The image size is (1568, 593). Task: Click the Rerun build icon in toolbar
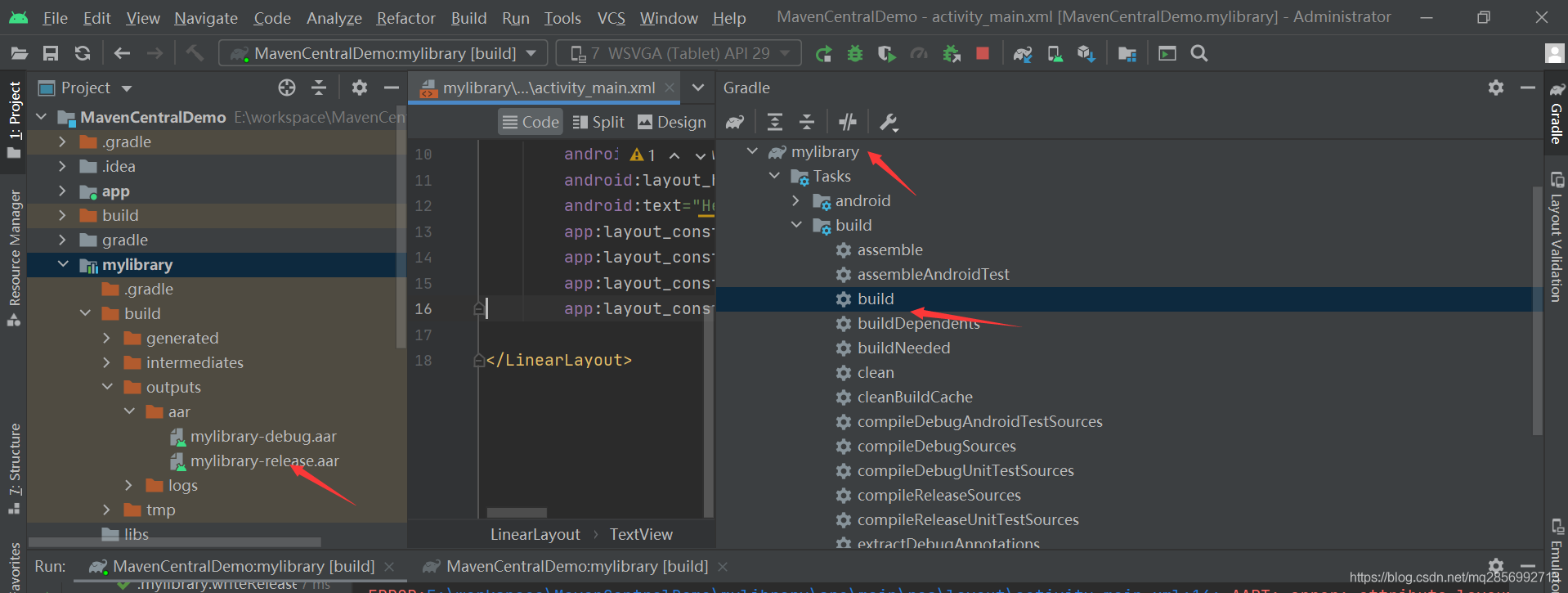coord(823,54)
